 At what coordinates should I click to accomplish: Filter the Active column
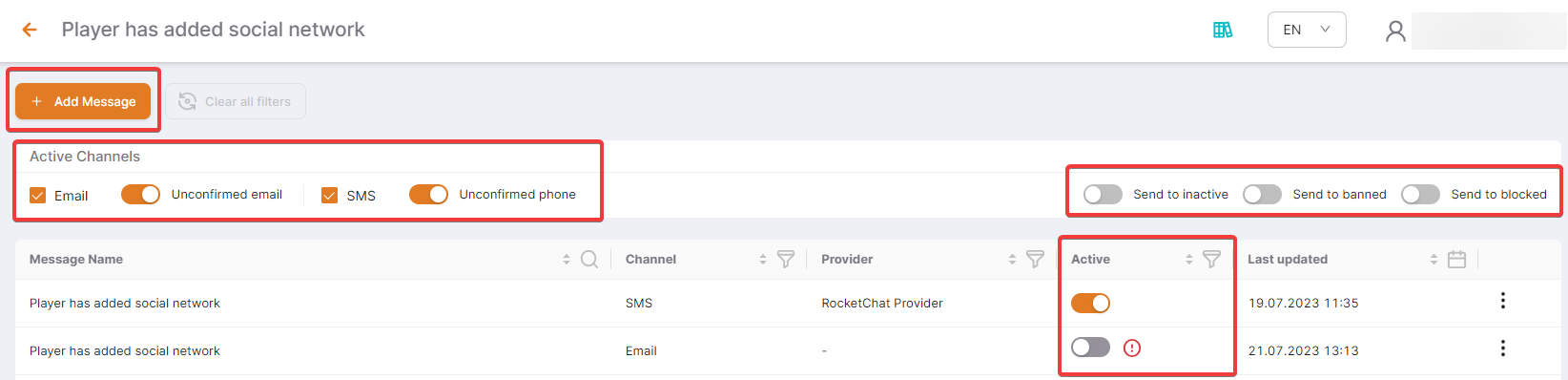point(1211,259)
